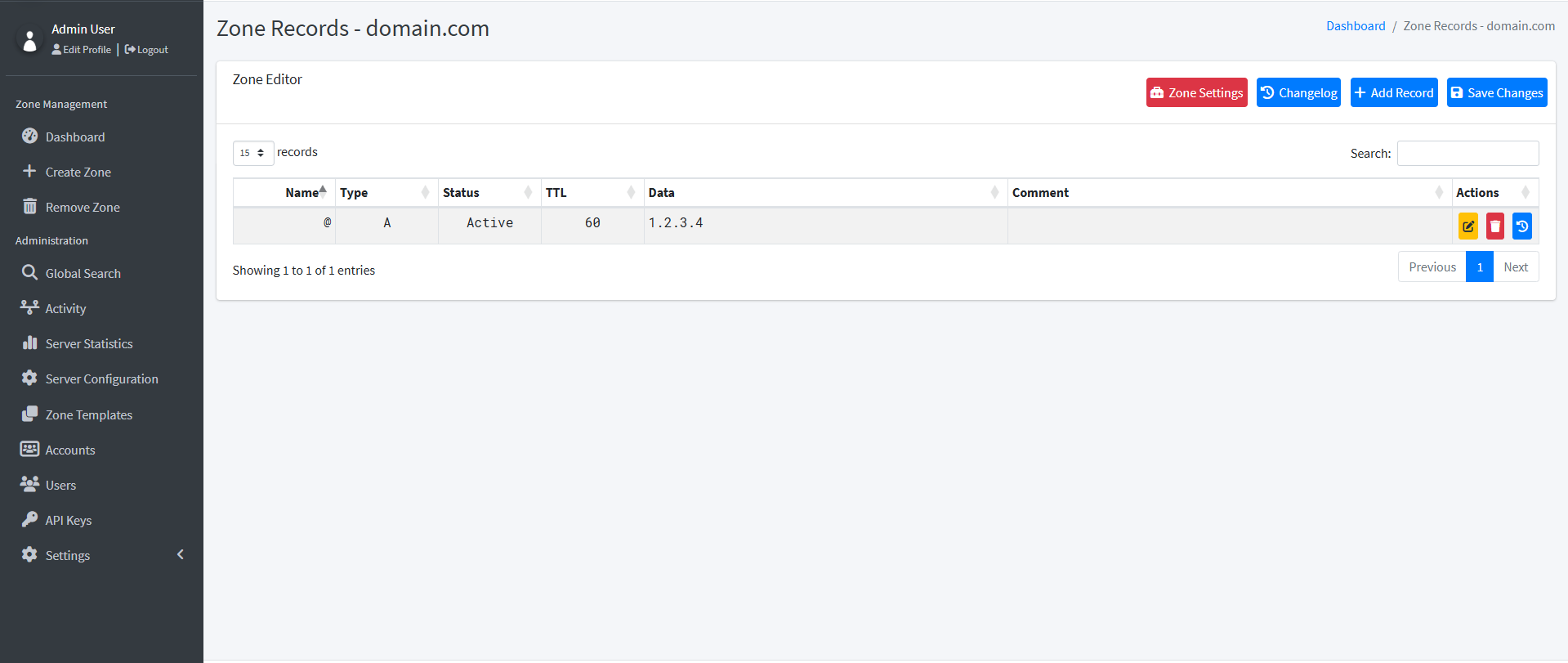Click the Settings gear icon in sidebar

29,555
